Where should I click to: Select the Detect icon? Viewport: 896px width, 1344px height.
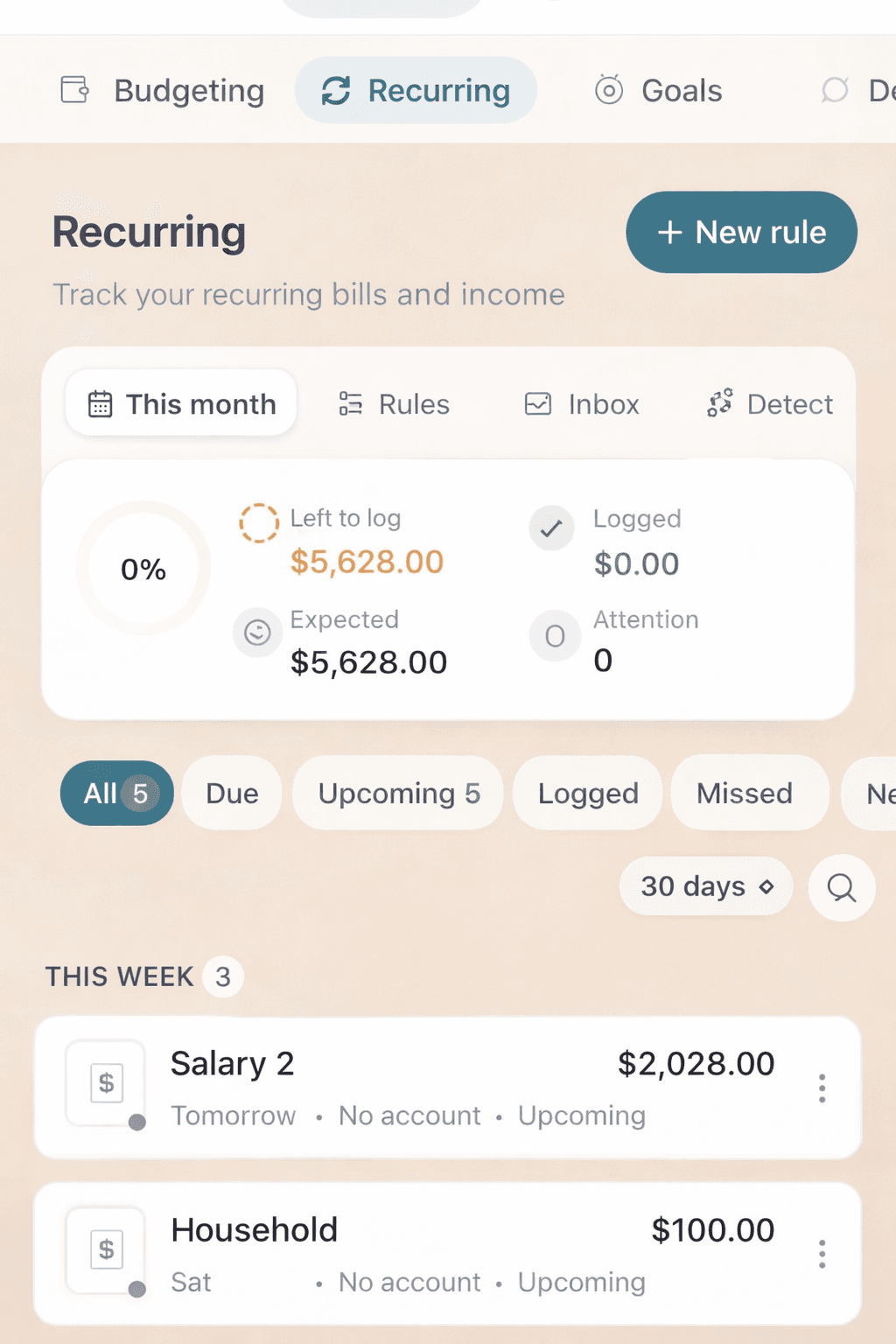[x=720, y=403]
